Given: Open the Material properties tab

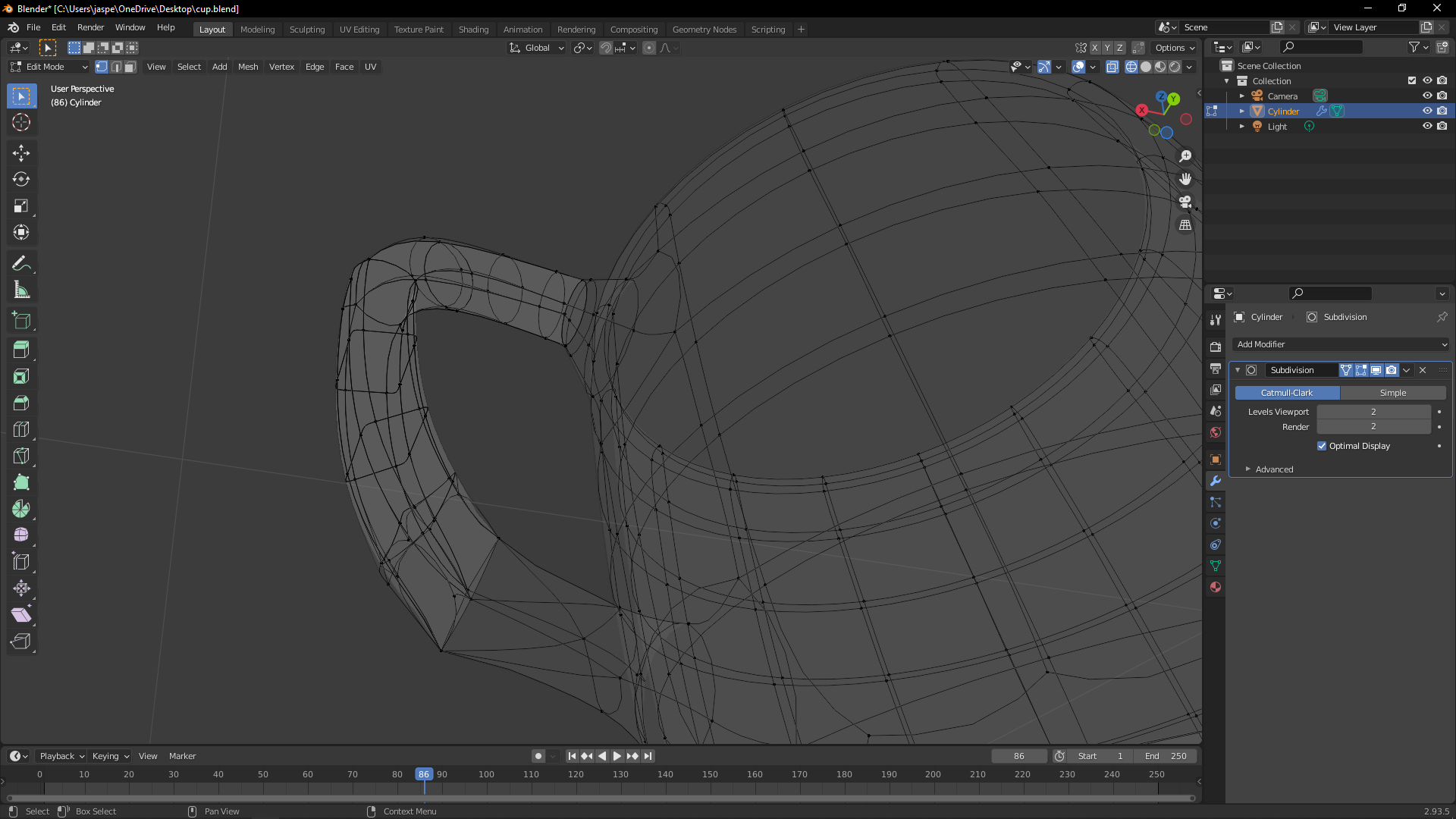Looking at the screenshot, I should [x=1216, y=587].
